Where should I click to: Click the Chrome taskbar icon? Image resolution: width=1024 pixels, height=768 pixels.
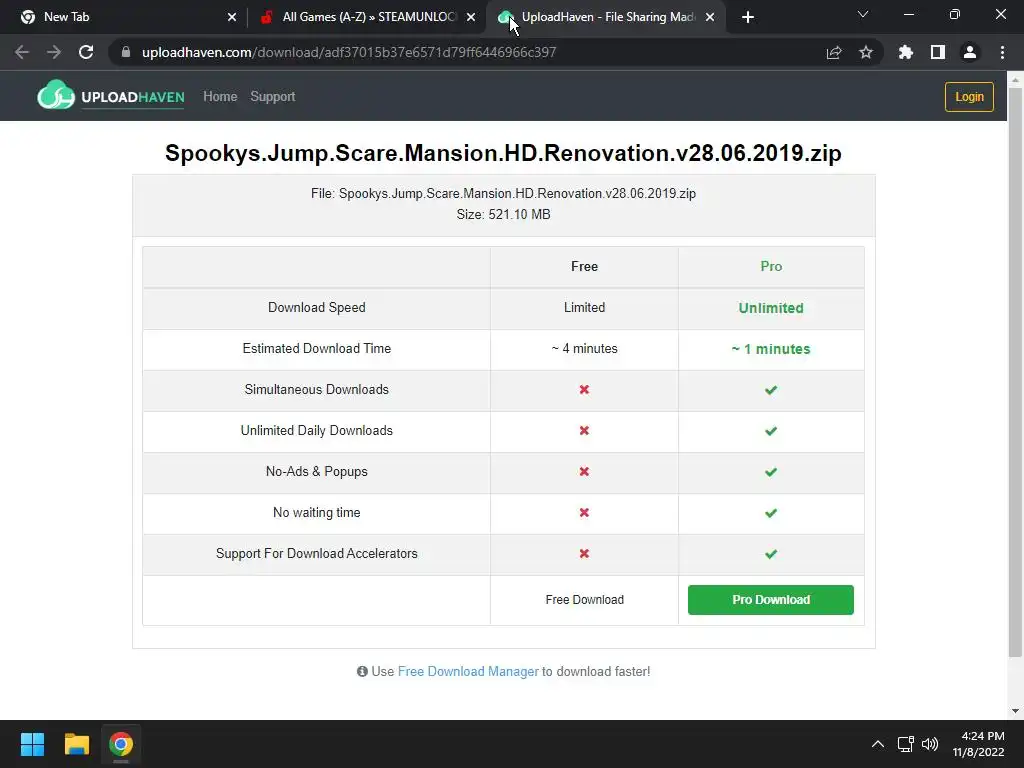(x=121, y=744)
